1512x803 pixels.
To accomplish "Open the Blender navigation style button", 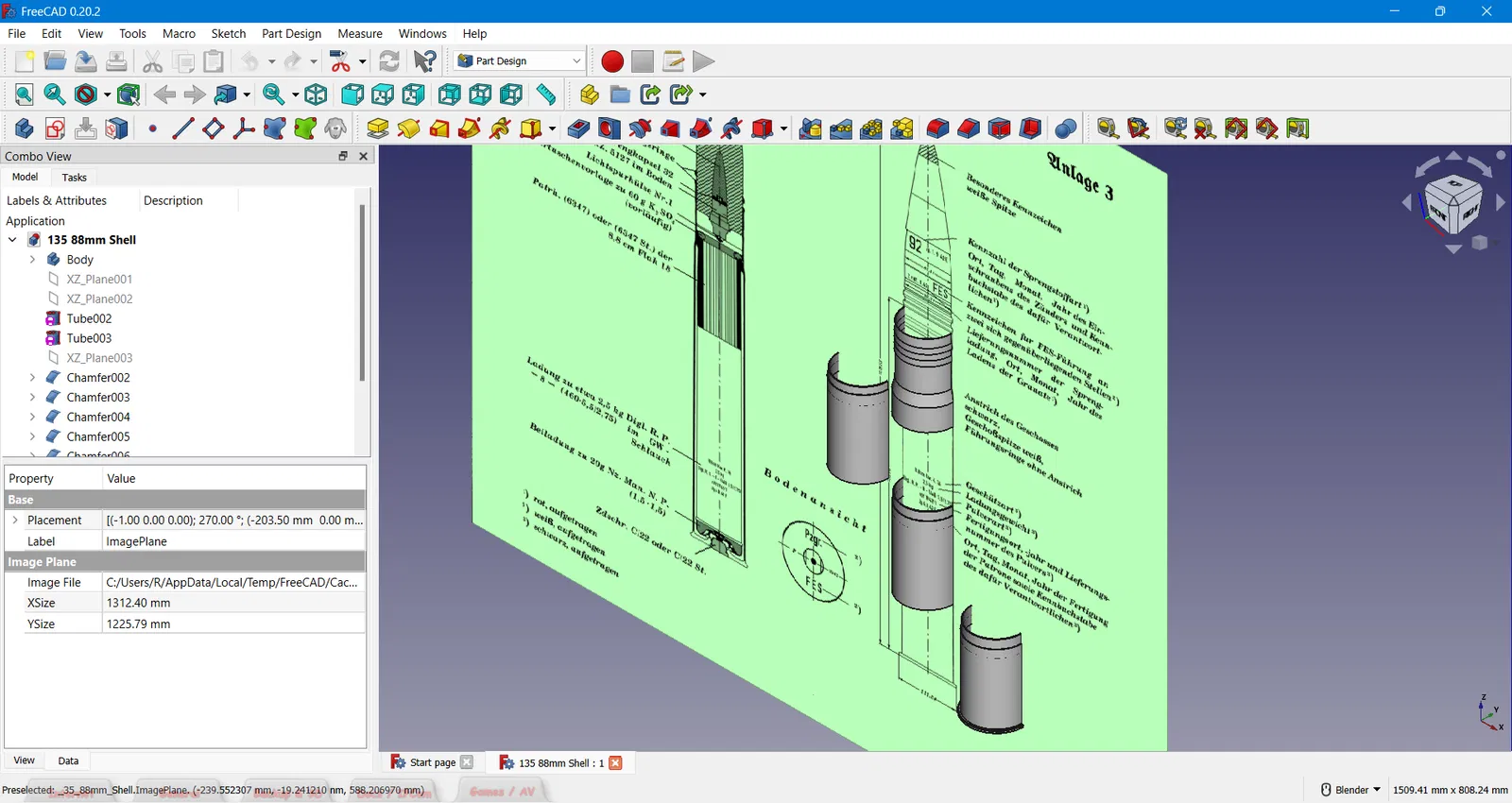I will [x=1351, y=790].
